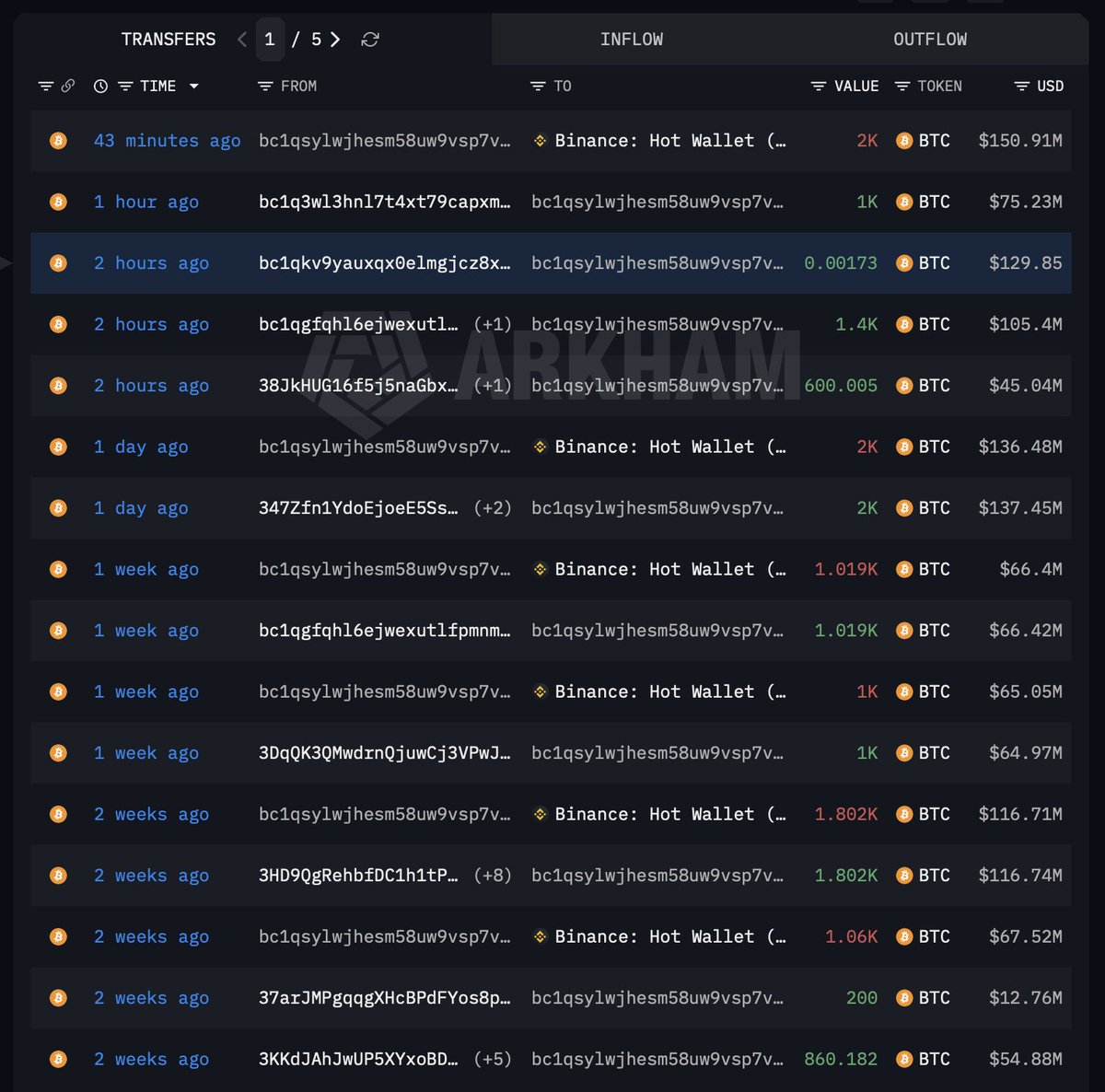Open the 1 hour ago transaction
Image resolution: width=1105 pixels, height=1092 pixels.
click(146, 202)
